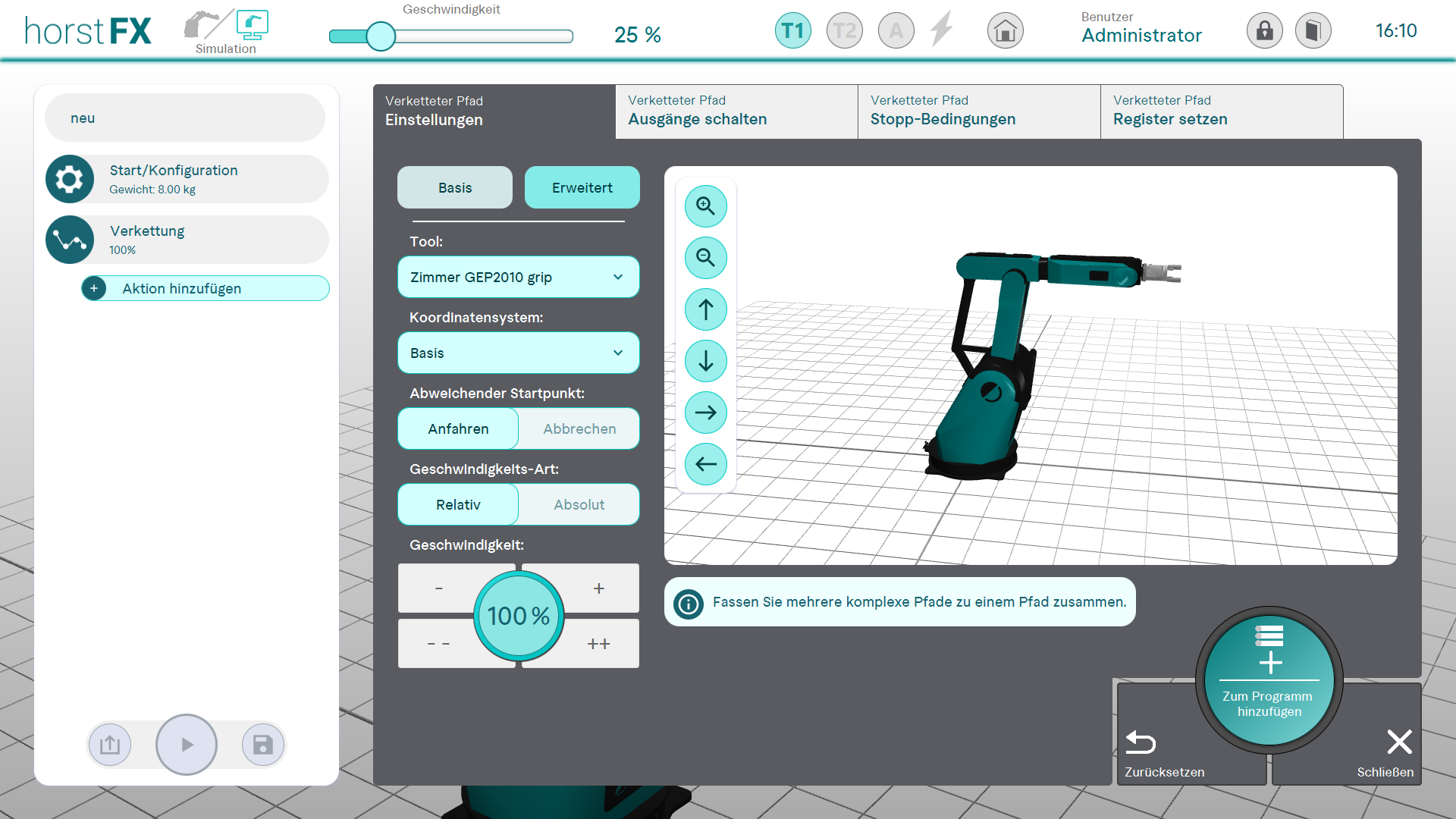Select T1 operating mode
Viewport: 1456px width, 819px height.
pyautogui.click(x=792, y=31)
